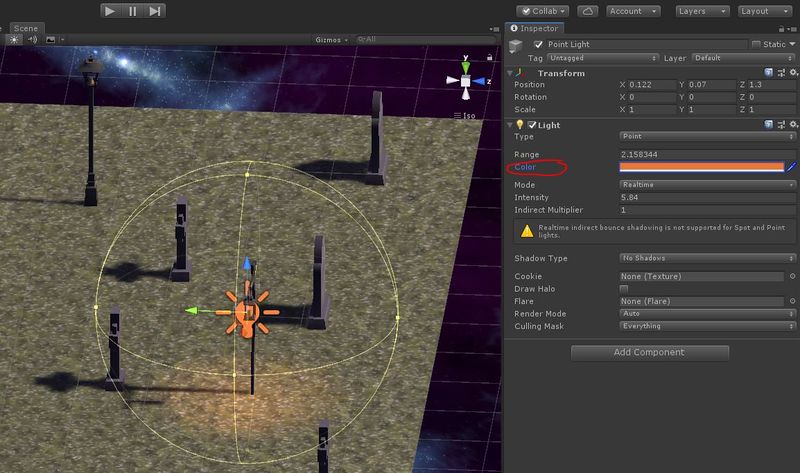
Task: Click Position X field showing 0.122
Action: tap(651, 85)
